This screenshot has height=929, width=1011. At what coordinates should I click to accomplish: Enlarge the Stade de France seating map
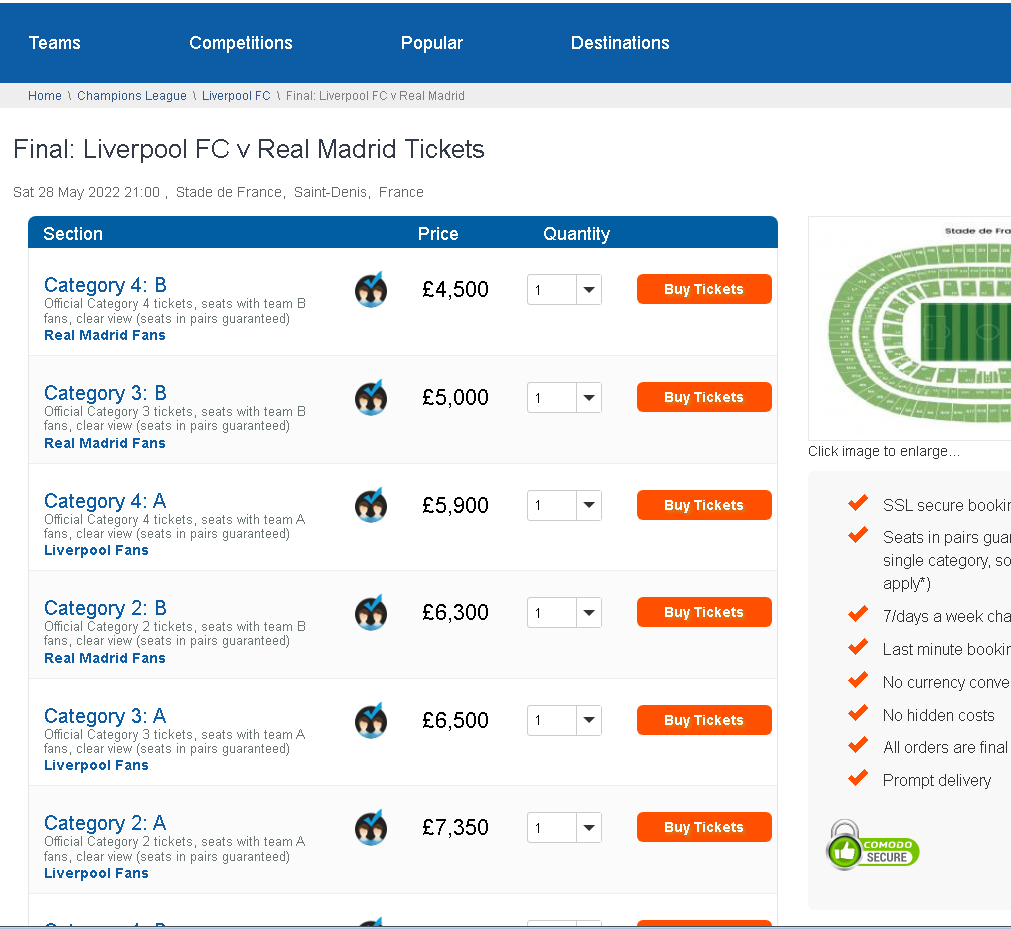pyautogui.click(x=910, y=330)
